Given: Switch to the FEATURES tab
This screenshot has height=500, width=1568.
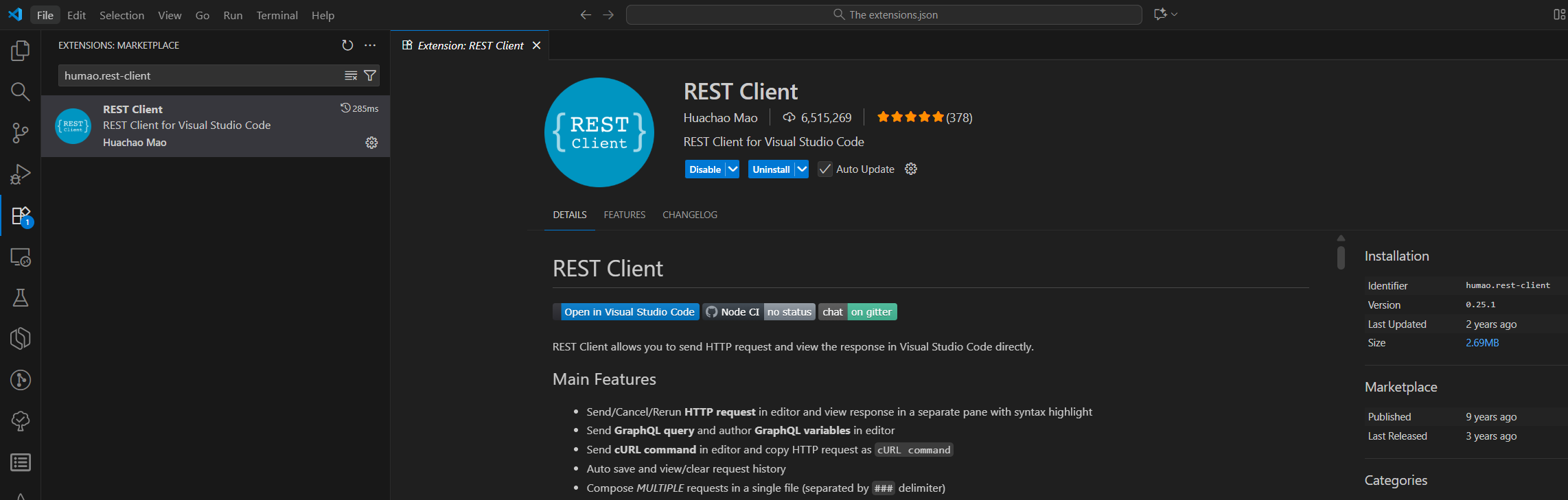Looking at the screenshot, I should pos(625,215).
